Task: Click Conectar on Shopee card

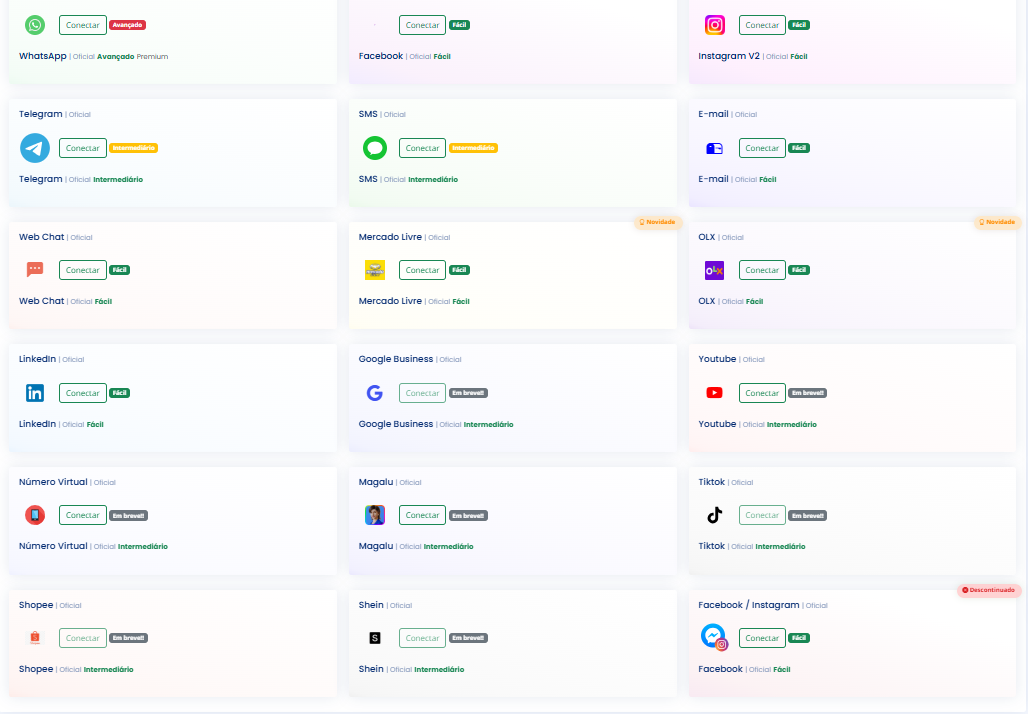Action: click(83, 638)
